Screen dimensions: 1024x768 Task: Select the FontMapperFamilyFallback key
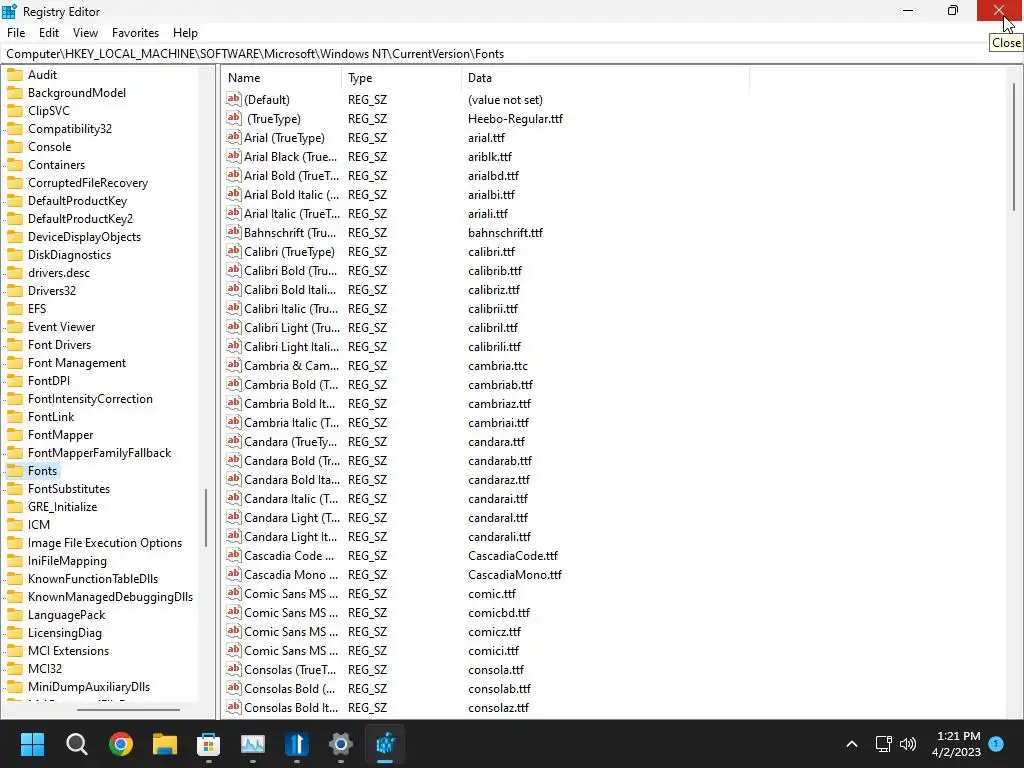coord(99,453)
